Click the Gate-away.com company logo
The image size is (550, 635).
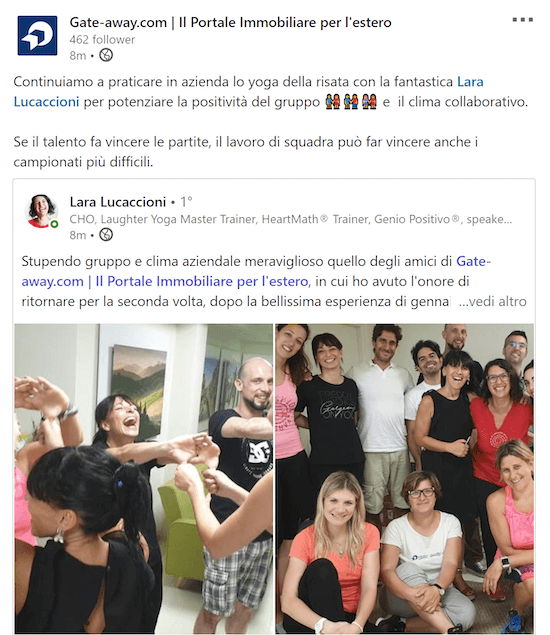click(x=37, y=36)
